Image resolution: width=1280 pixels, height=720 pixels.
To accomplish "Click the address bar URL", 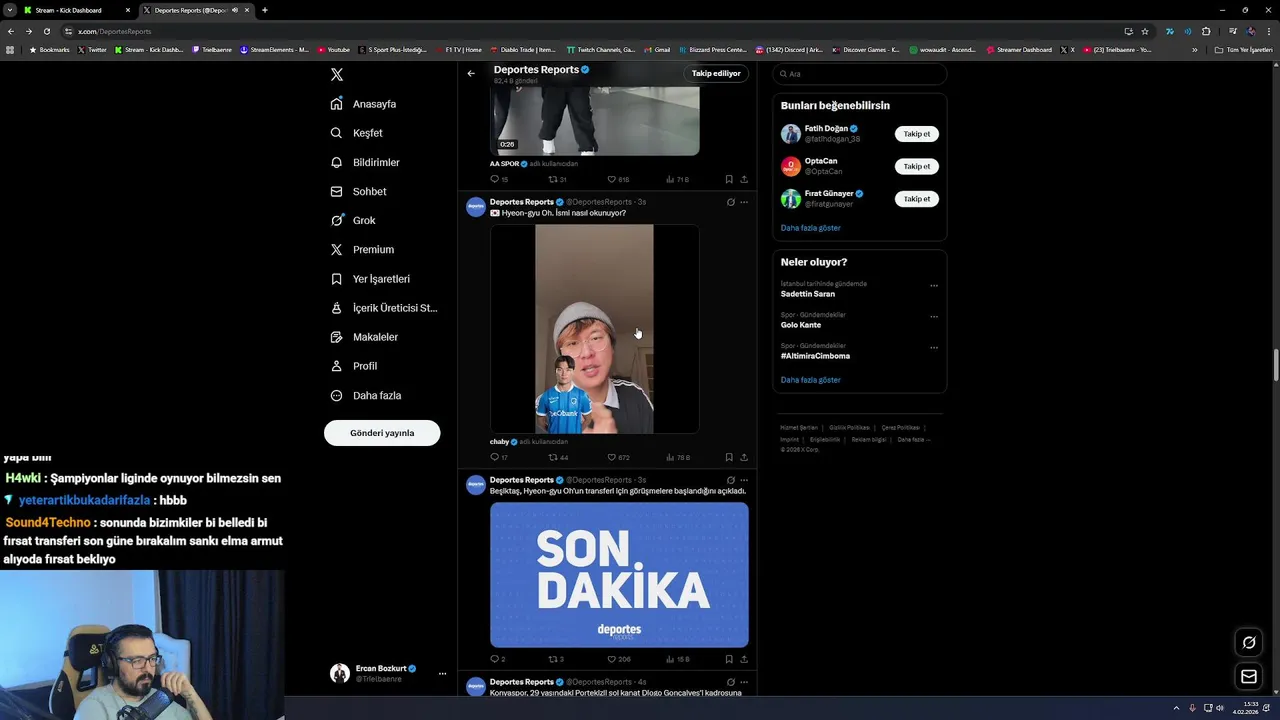I will [115, 31].
